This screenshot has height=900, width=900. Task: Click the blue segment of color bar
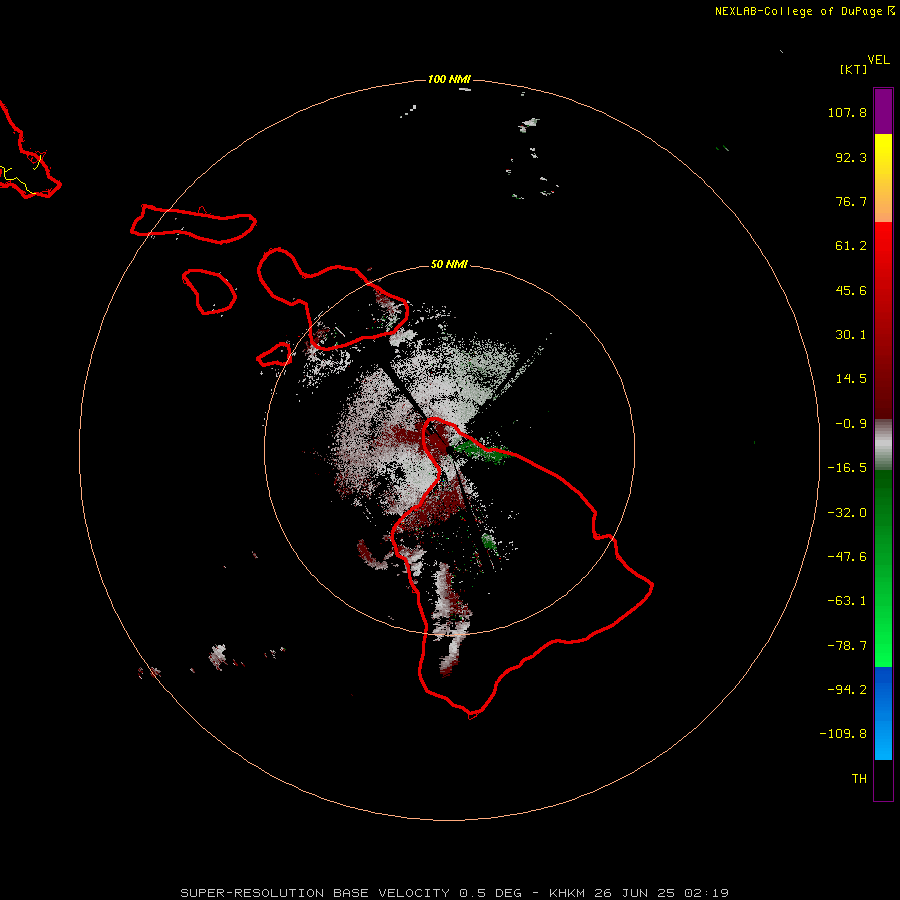point(883,713)
